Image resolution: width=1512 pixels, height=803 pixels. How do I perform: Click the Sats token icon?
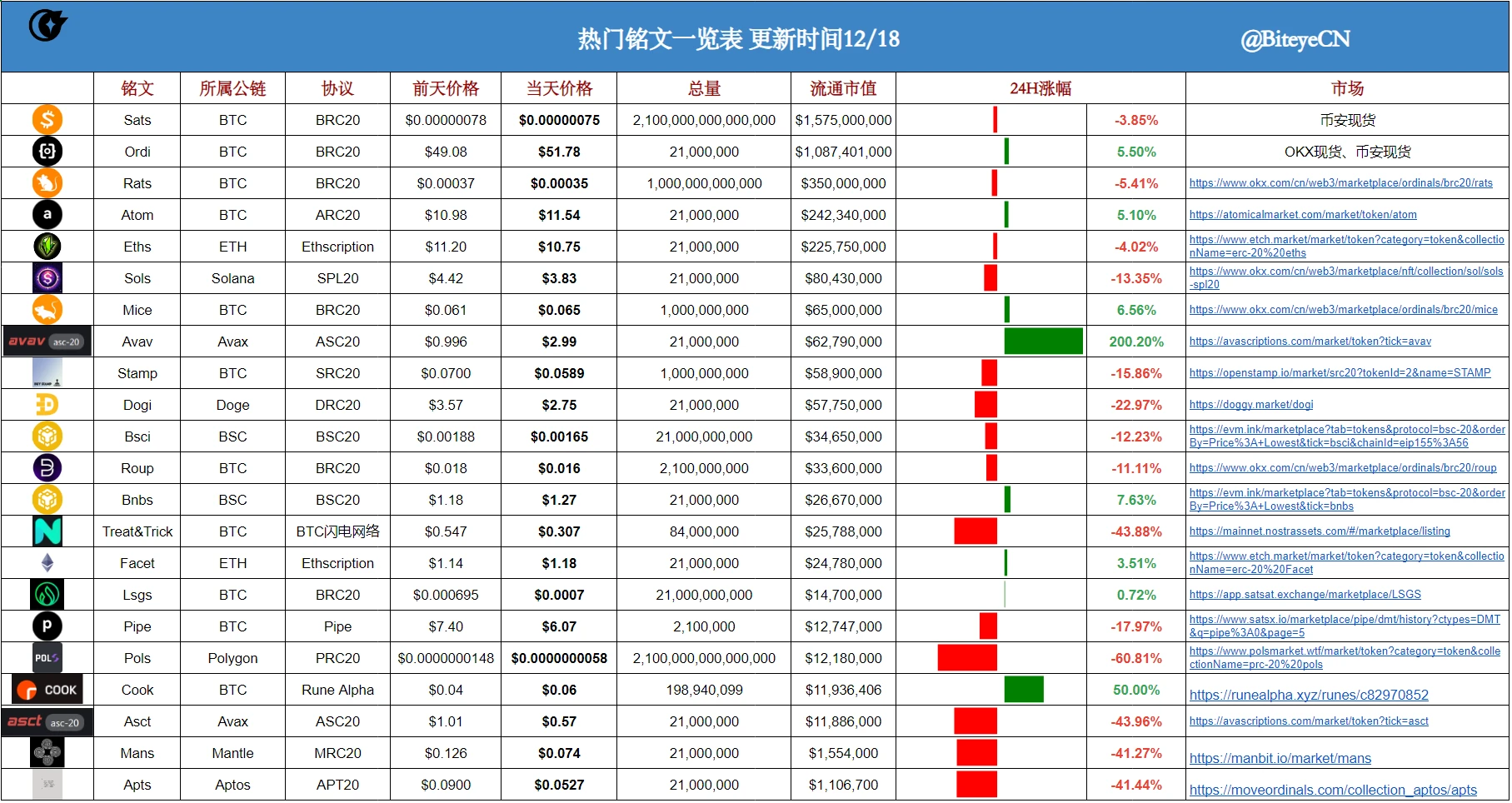tap(47, 119)
